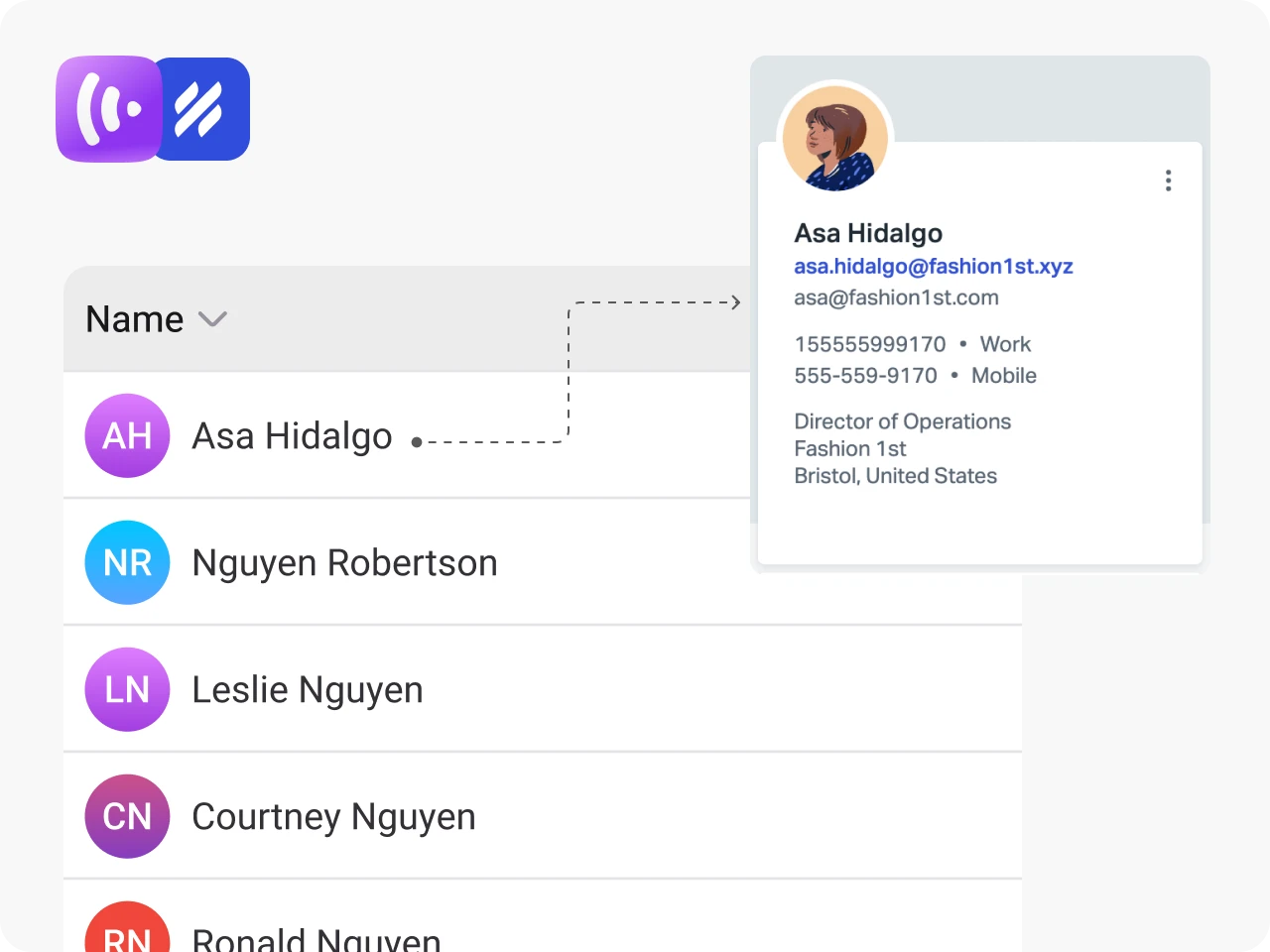1270x952 pixels.
Task: Click the AH avatar badge
Action: 127,435
